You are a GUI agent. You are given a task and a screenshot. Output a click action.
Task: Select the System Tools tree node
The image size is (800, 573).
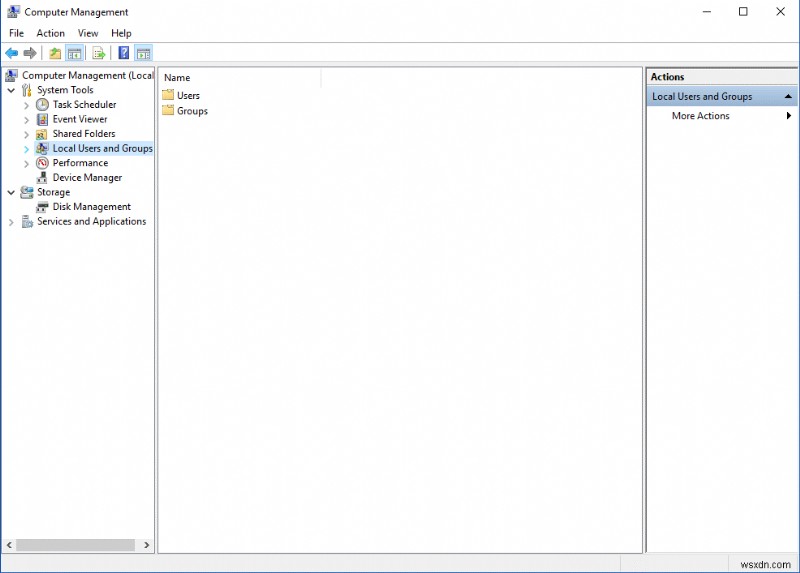tap(65, 90)
